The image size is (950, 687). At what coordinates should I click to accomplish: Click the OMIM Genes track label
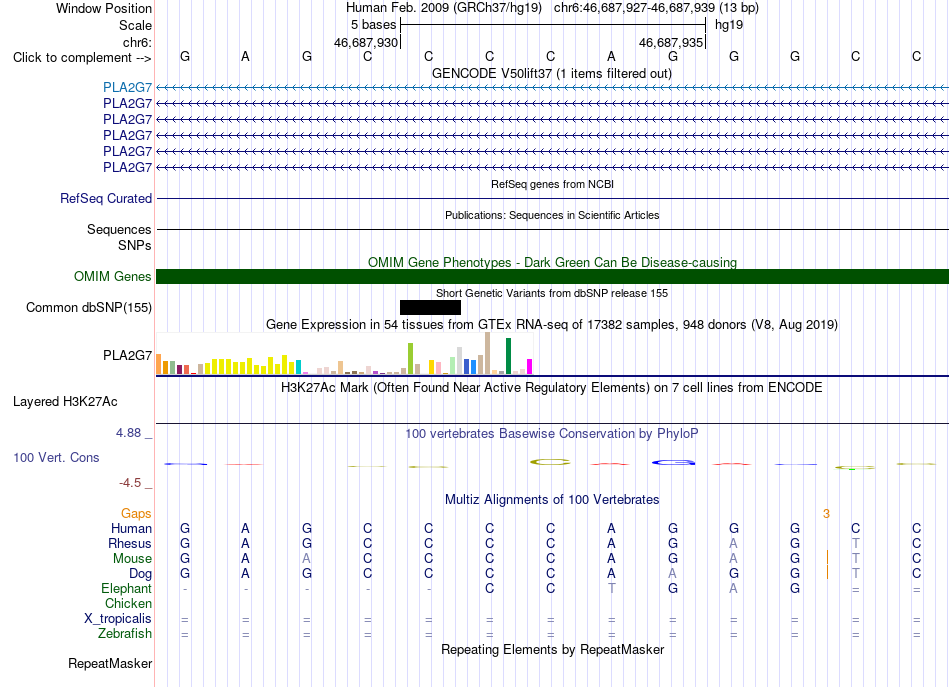click(112, 276)
